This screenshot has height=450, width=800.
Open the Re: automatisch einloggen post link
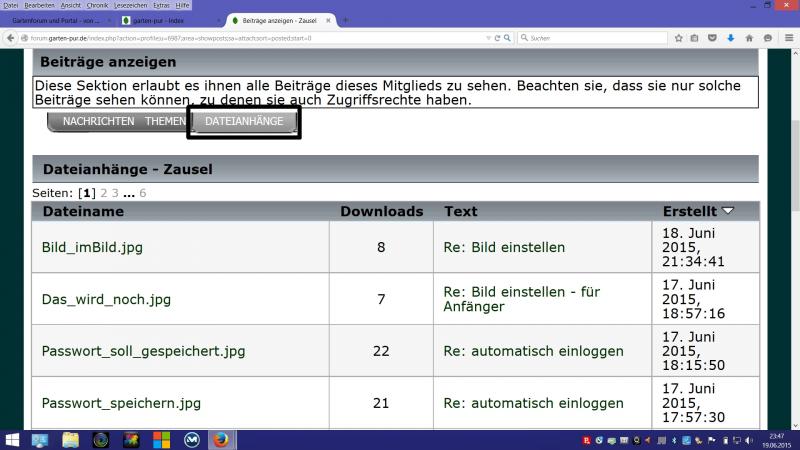(533, 351)
